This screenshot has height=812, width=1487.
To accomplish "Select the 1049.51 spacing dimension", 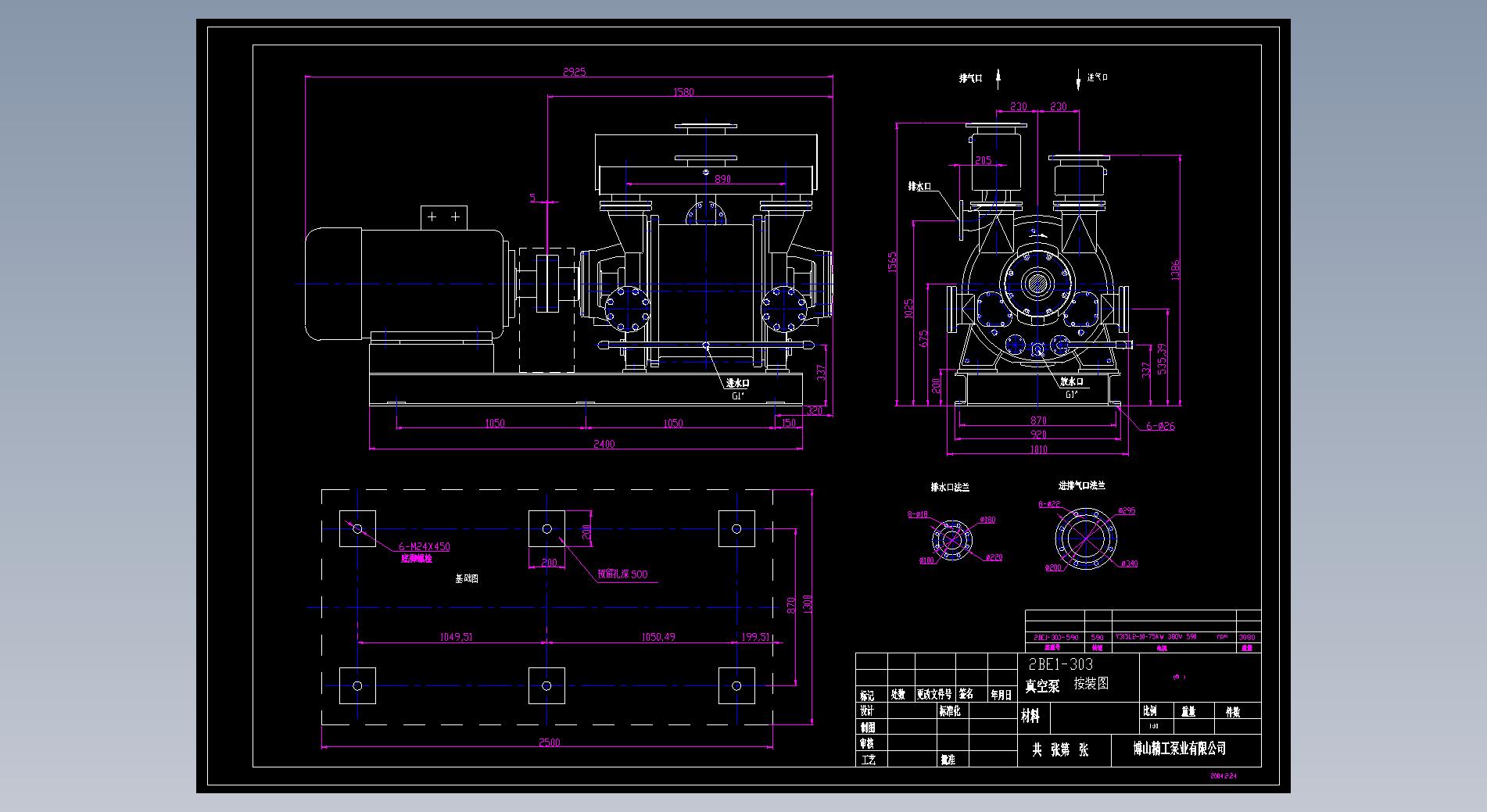I will 454,637.
